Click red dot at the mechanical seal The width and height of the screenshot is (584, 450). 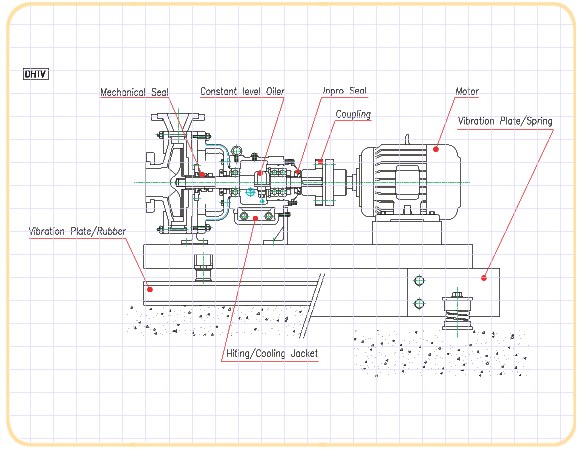coord(201,174)
